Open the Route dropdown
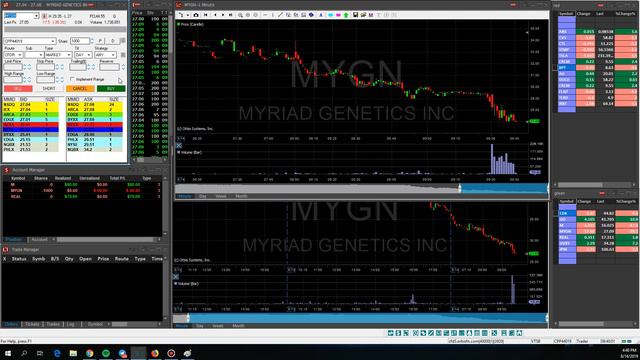 coord(20,55)
